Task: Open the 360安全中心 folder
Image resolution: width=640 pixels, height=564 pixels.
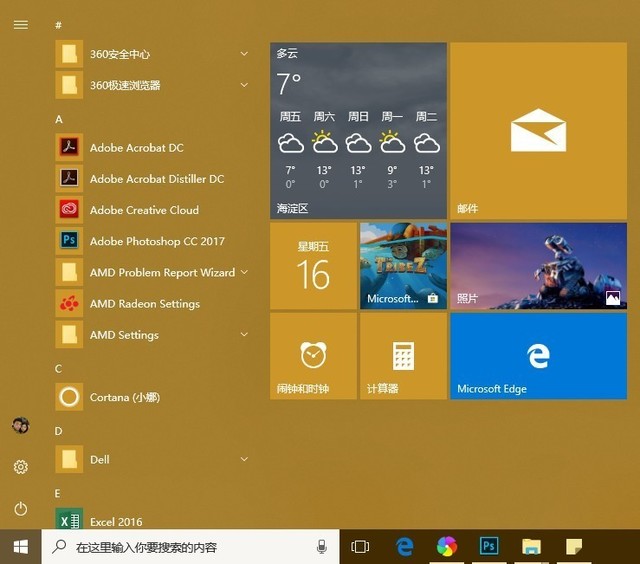Action: pyautogui.click(x=153, y=54)
